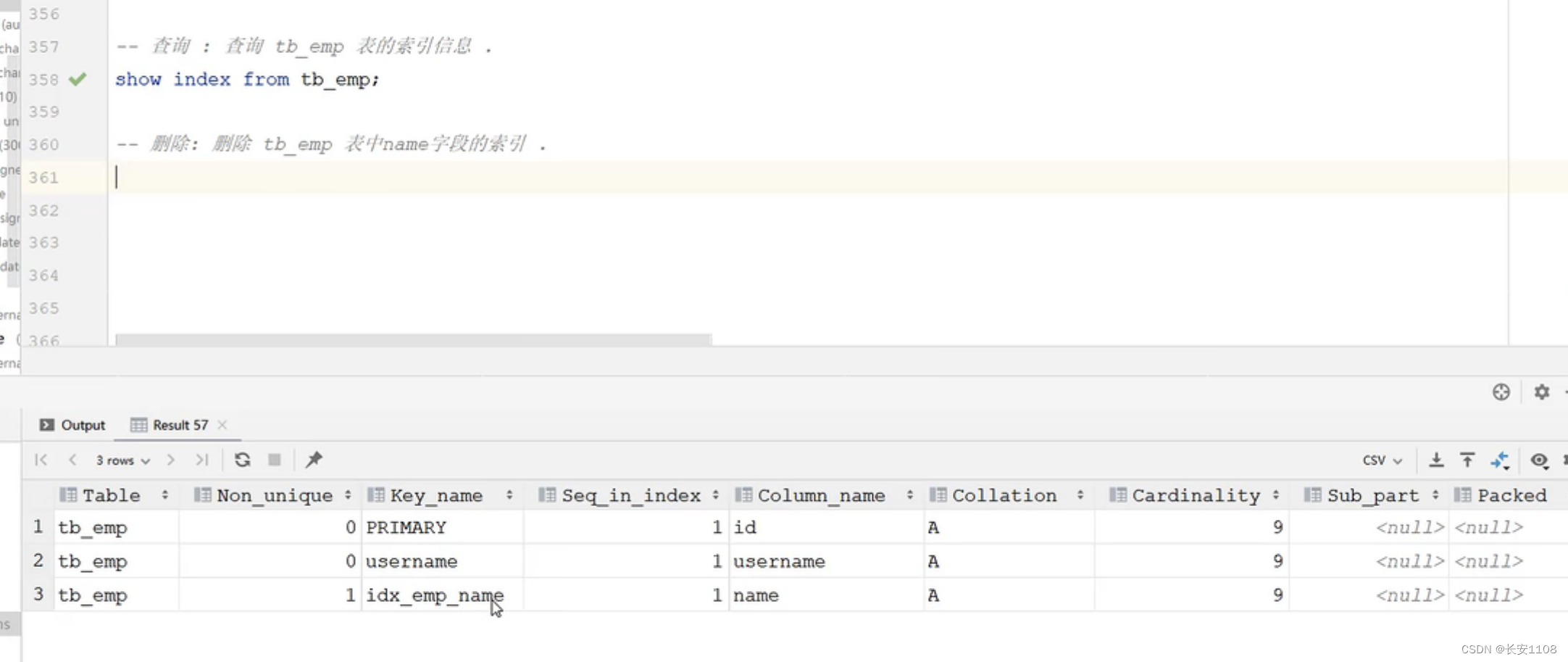Image resolution: width=1568 pixels, height=662 pixels.
Task: Select the Collation cell in row 1
Action: 1009,527
